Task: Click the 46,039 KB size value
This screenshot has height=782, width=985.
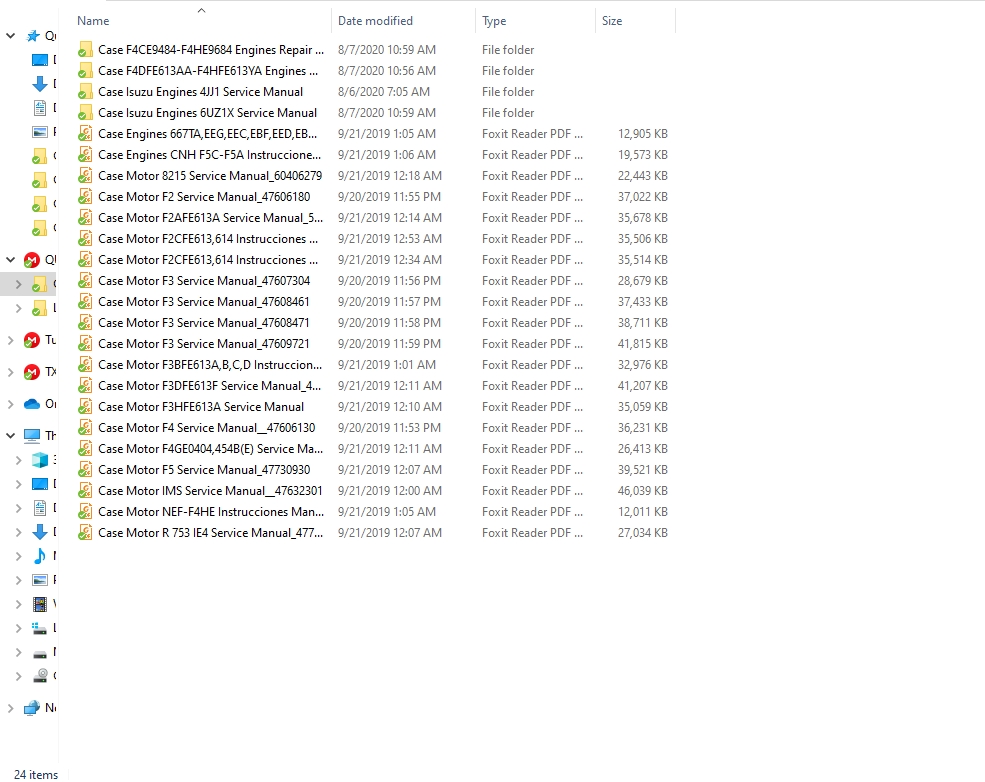Action: (643, 491)
